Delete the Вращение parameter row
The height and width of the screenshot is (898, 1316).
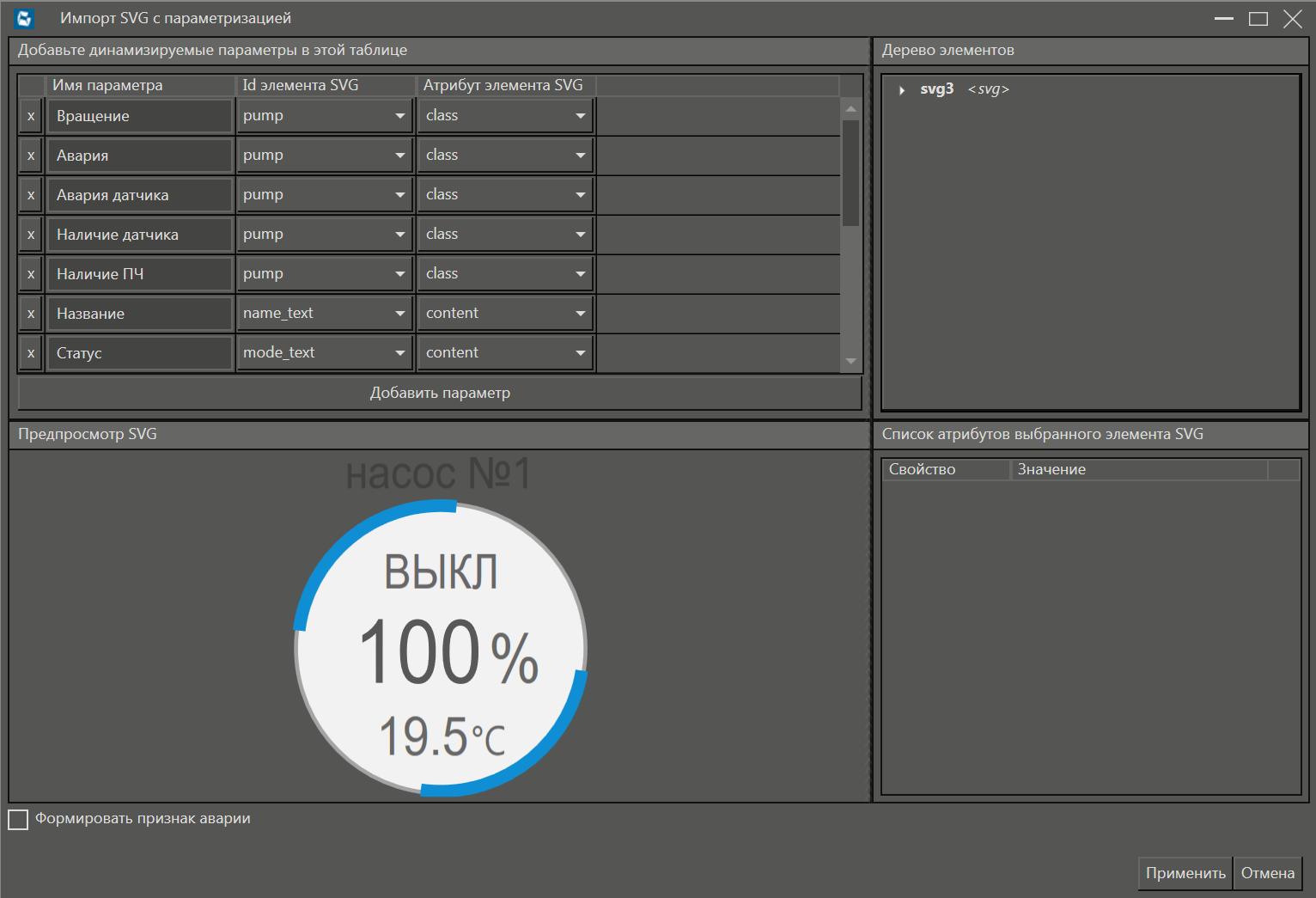(x=31, y=116)
